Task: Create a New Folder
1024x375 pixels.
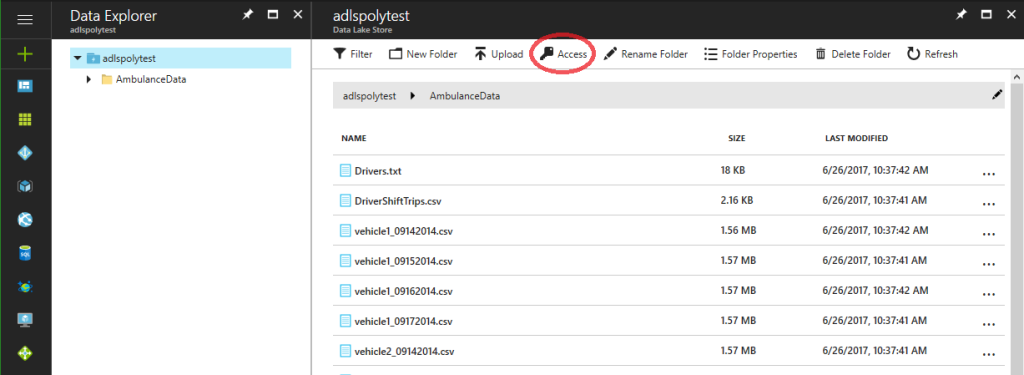Action: click(x=423, y=54)
